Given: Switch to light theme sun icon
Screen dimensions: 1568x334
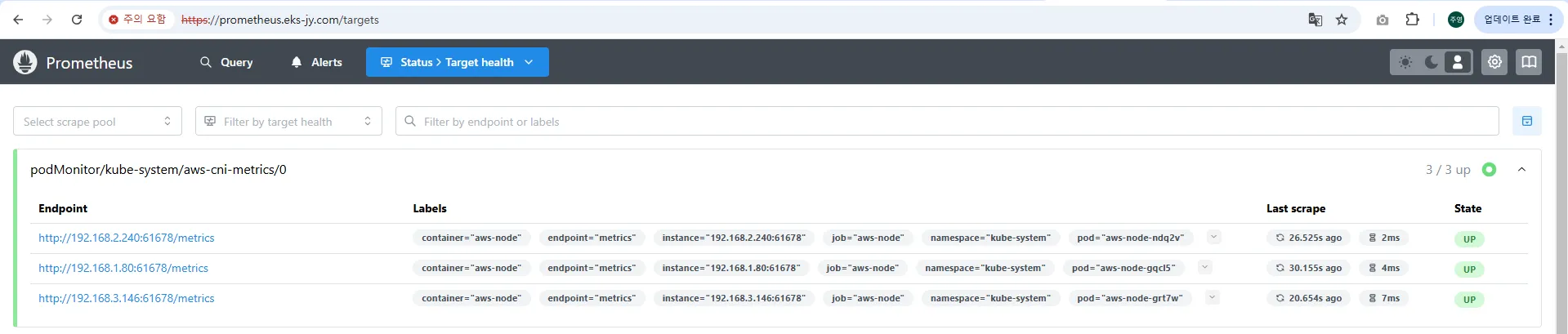Looking at the screenshot, I should coord(1405,62).
